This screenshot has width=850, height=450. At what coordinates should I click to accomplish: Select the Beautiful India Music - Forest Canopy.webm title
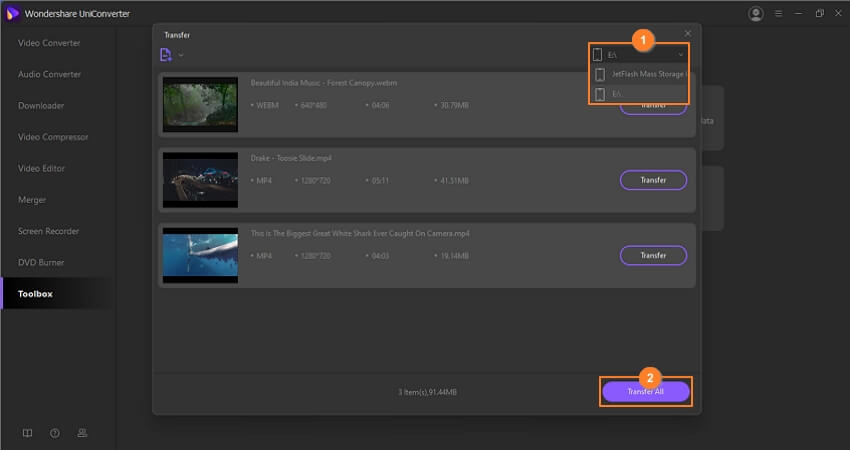(x=324, y=83)
